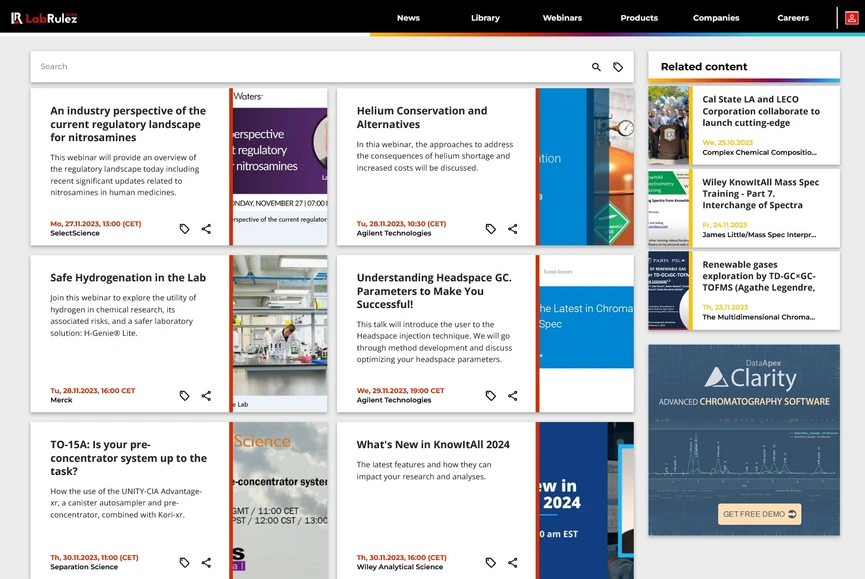Image resolution: width=865 pixels, height=579 pixels.
Task: Share the What's New in KnowItAll card
Action: click(512, 562)
